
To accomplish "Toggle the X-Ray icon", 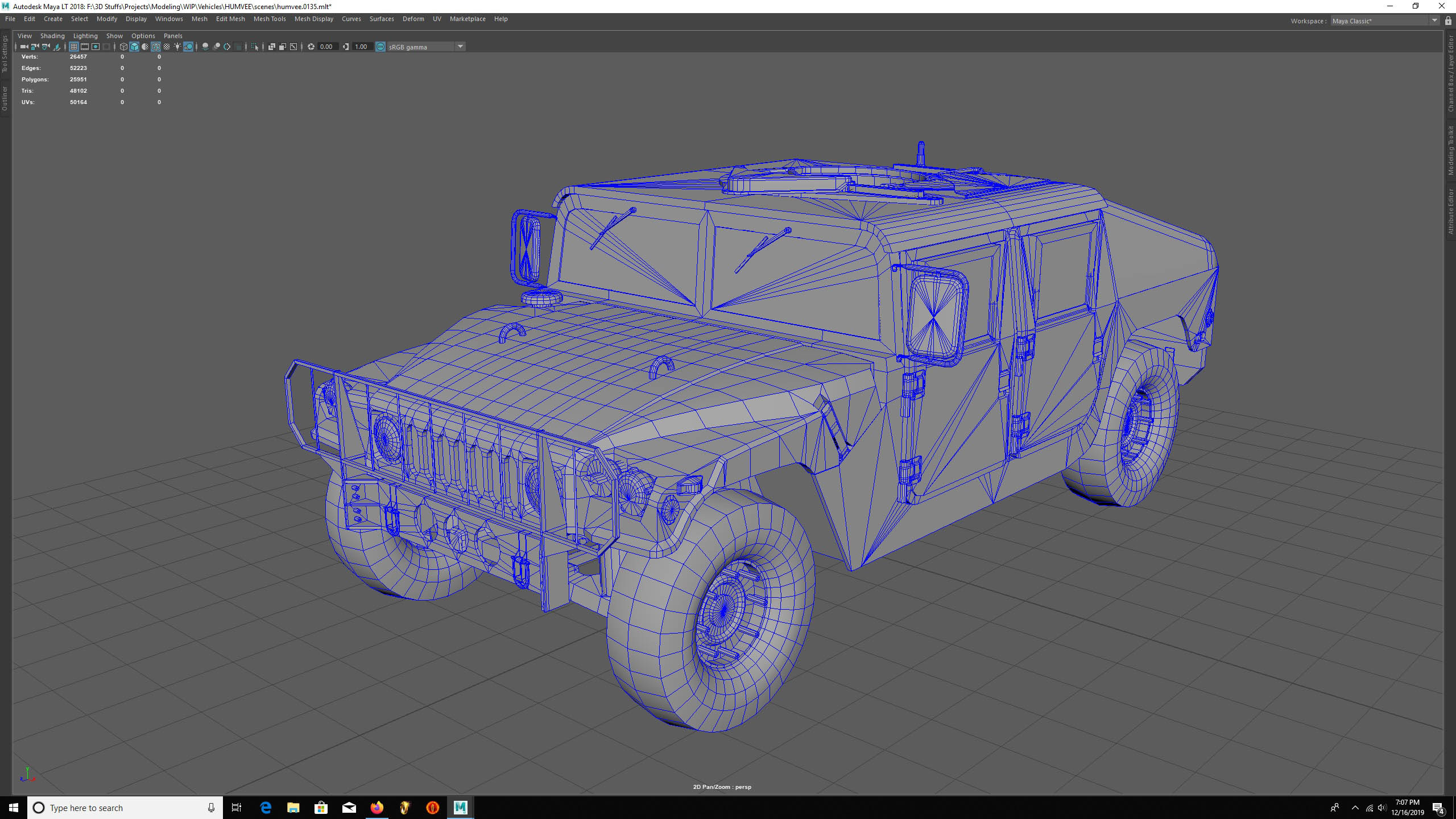I will click(271, 47).
